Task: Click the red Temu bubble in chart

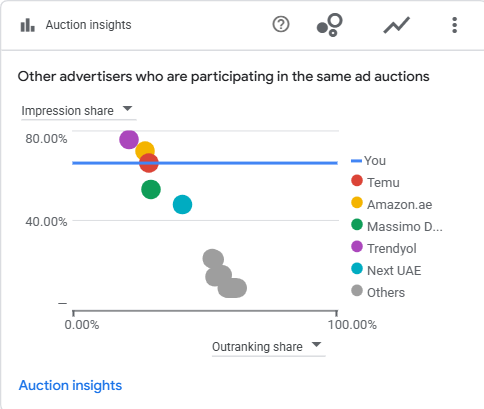Action: [x=149, y=163]
